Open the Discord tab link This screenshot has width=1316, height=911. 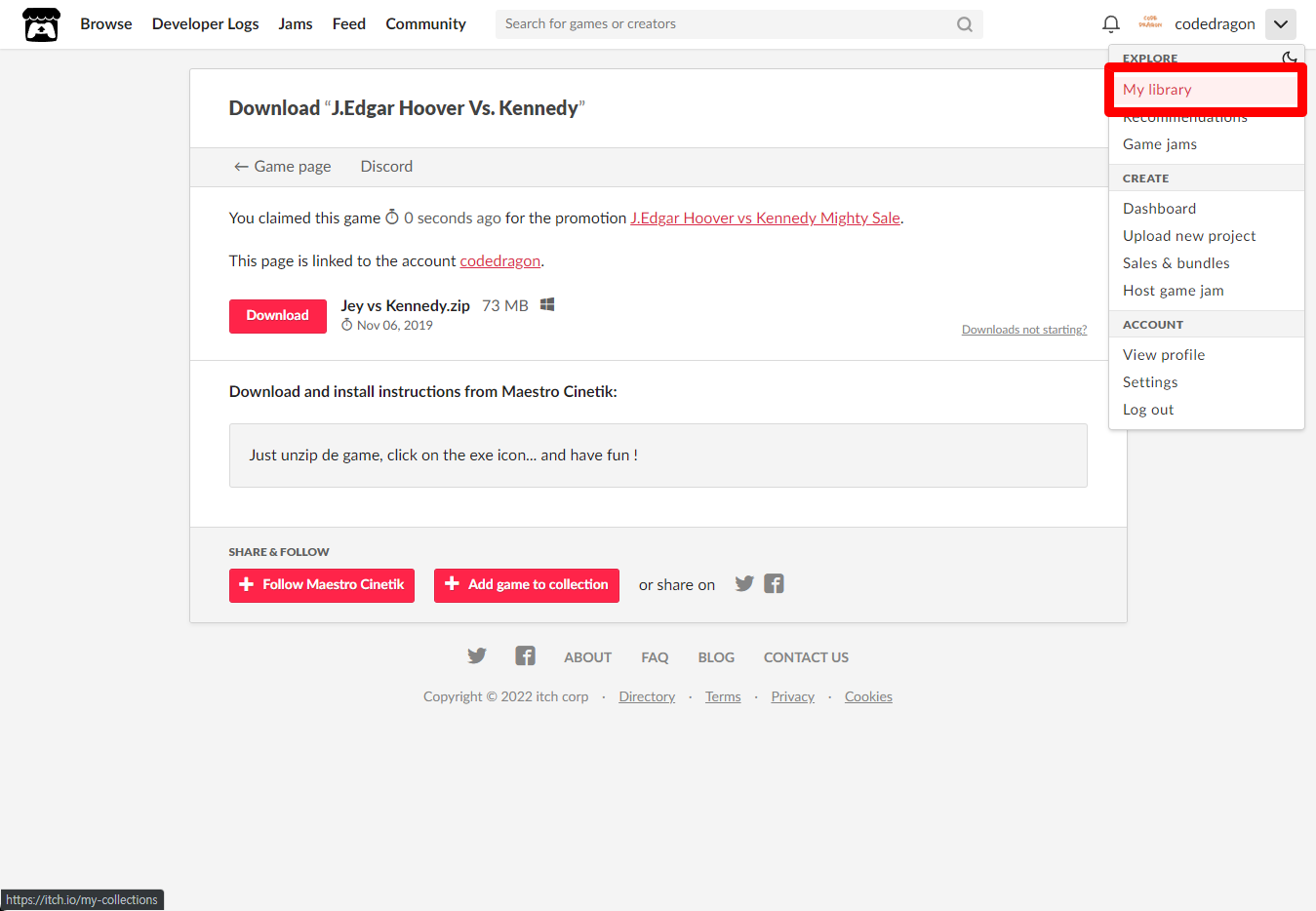386,167
